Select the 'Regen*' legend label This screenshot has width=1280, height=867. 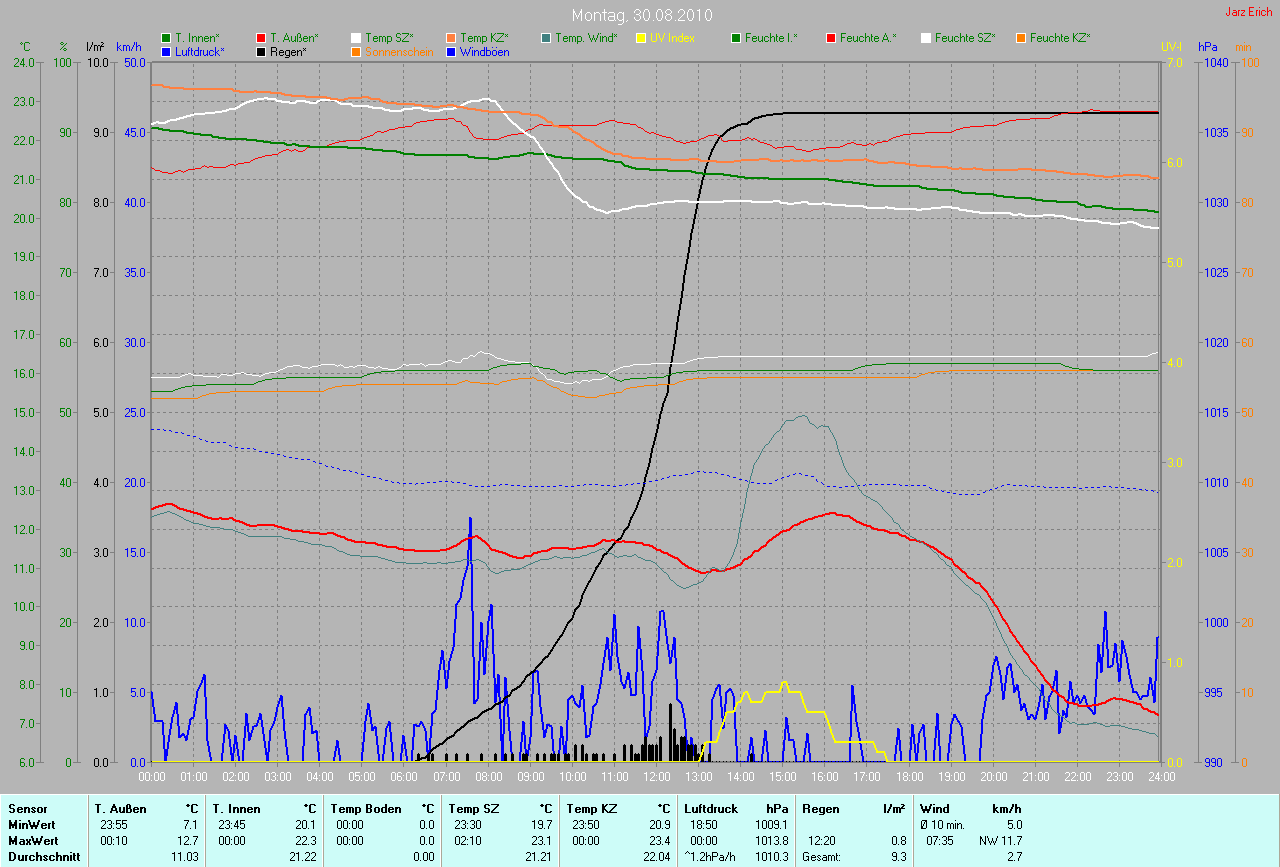pyautogui.click(x=289, y=51)
